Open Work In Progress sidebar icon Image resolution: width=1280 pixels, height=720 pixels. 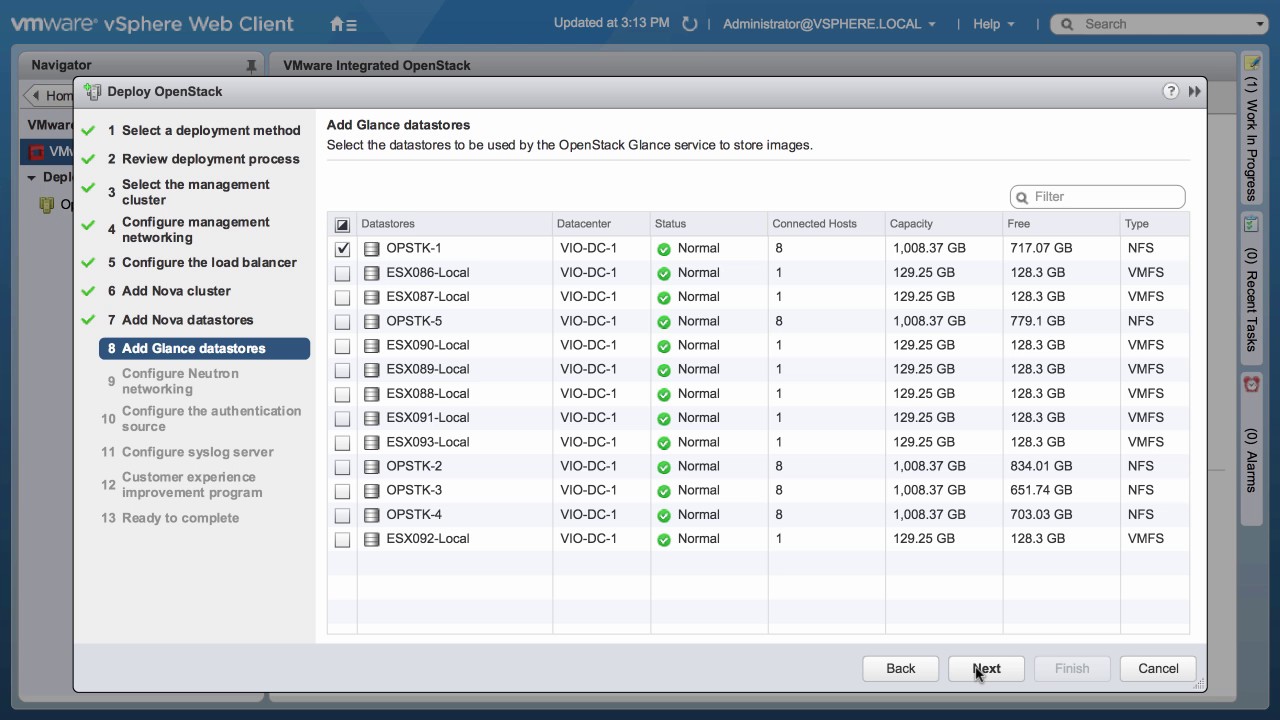1251,63
